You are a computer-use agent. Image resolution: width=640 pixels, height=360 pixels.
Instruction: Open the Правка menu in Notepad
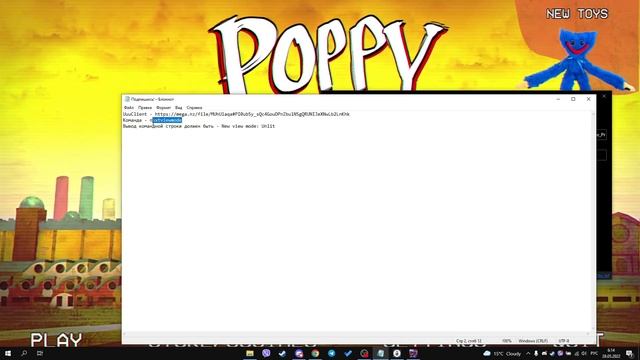coord(145,108)
